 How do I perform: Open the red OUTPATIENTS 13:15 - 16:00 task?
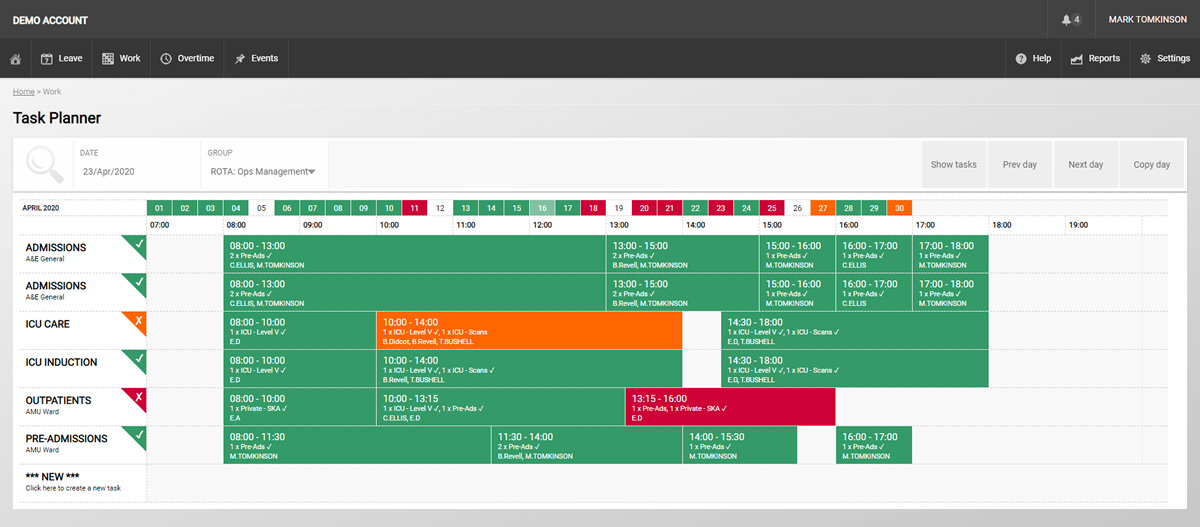(x=730, y=407)
